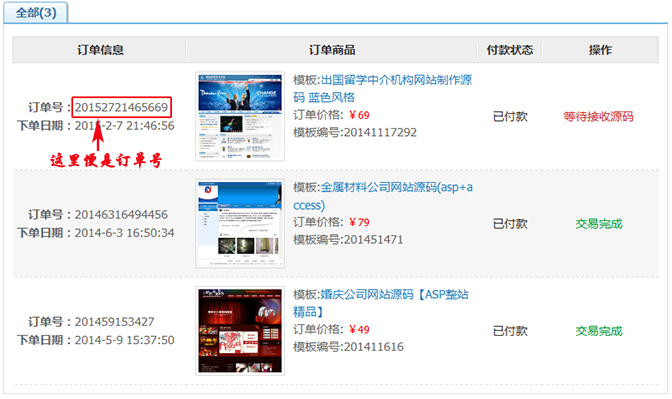This screenshot has width=672, height=399.
Task: Open the 出国留学中介机构网站制作源码 link
Action: [x=382, y=89]
